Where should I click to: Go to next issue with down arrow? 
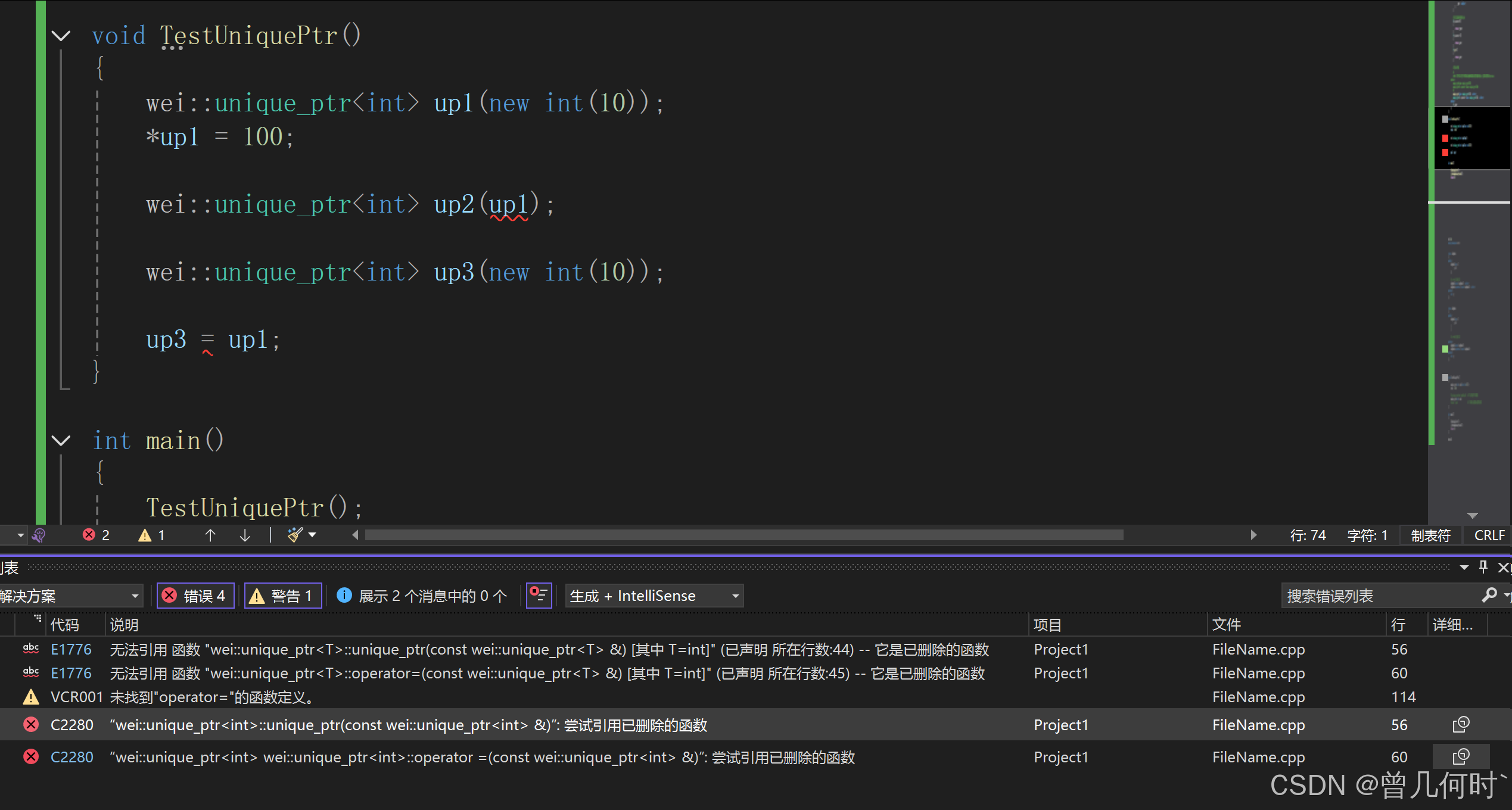[245, 535]
